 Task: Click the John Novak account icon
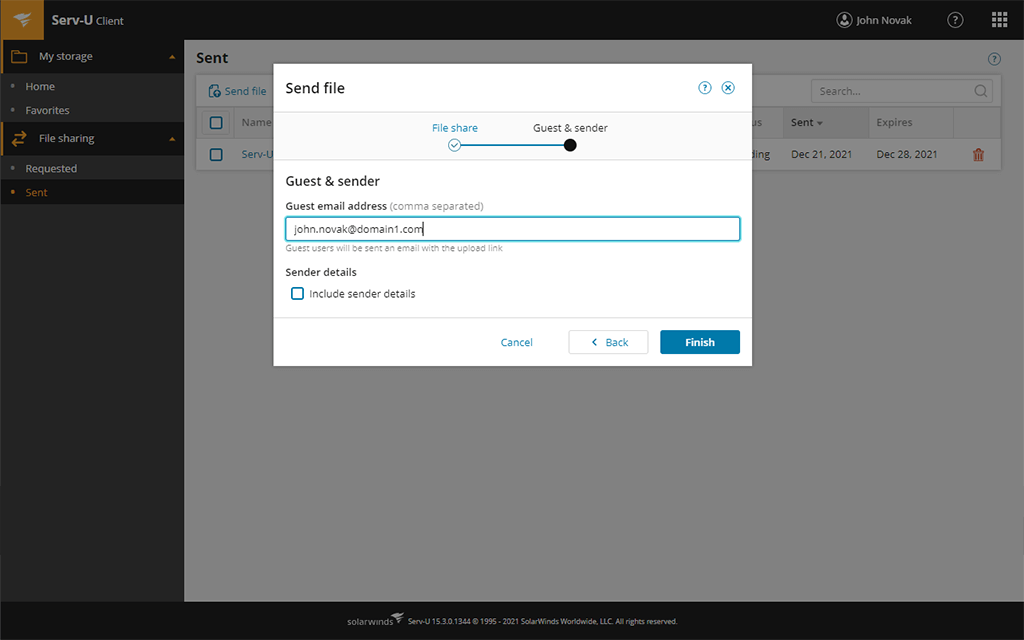(845, 19)
